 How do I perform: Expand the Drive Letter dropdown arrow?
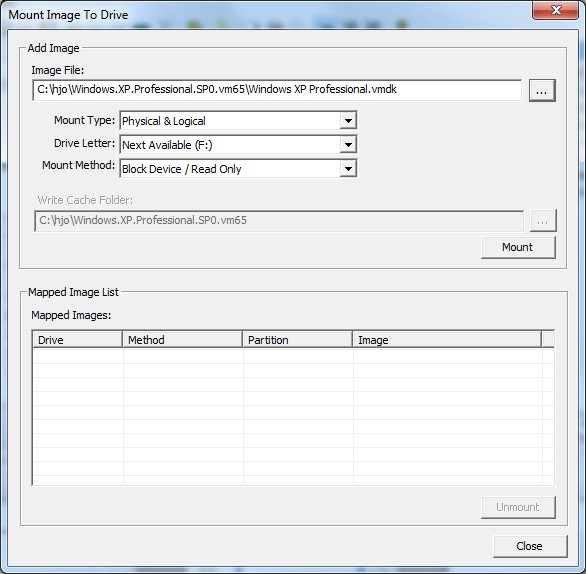click(348, 145)
